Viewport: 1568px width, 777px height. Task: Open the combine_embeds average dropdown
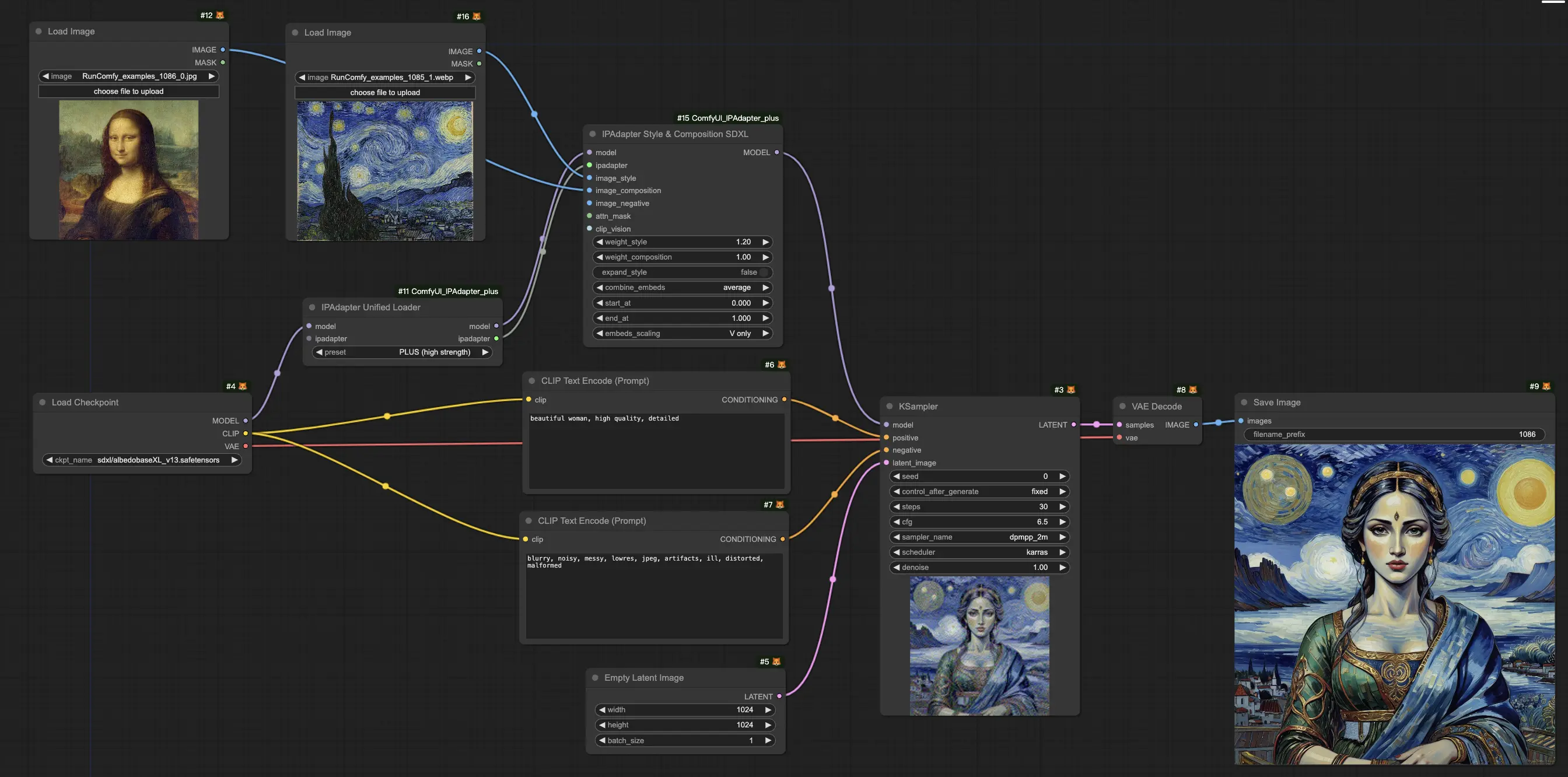pyautogui.click(x=682, y=287)
